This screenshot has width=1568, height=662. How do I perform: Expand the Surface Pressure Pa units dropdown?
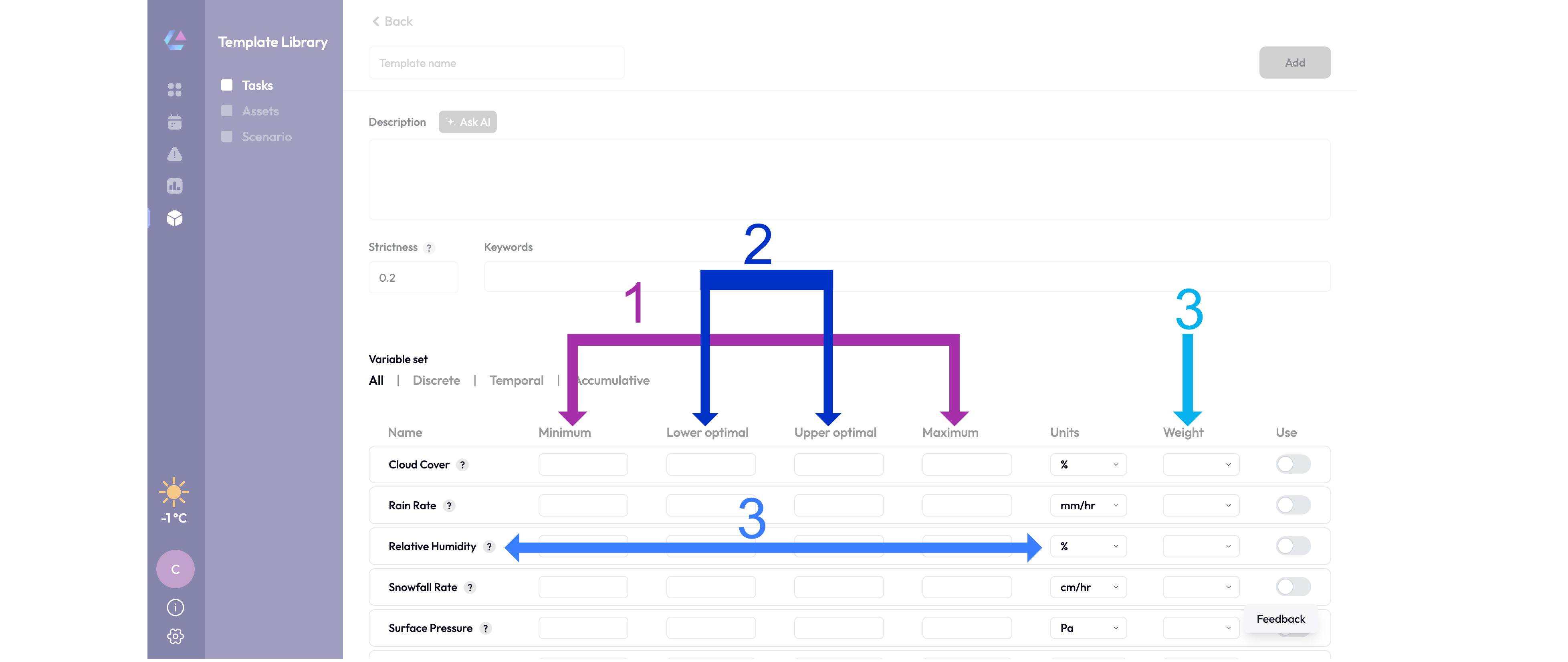(1088, 628)
